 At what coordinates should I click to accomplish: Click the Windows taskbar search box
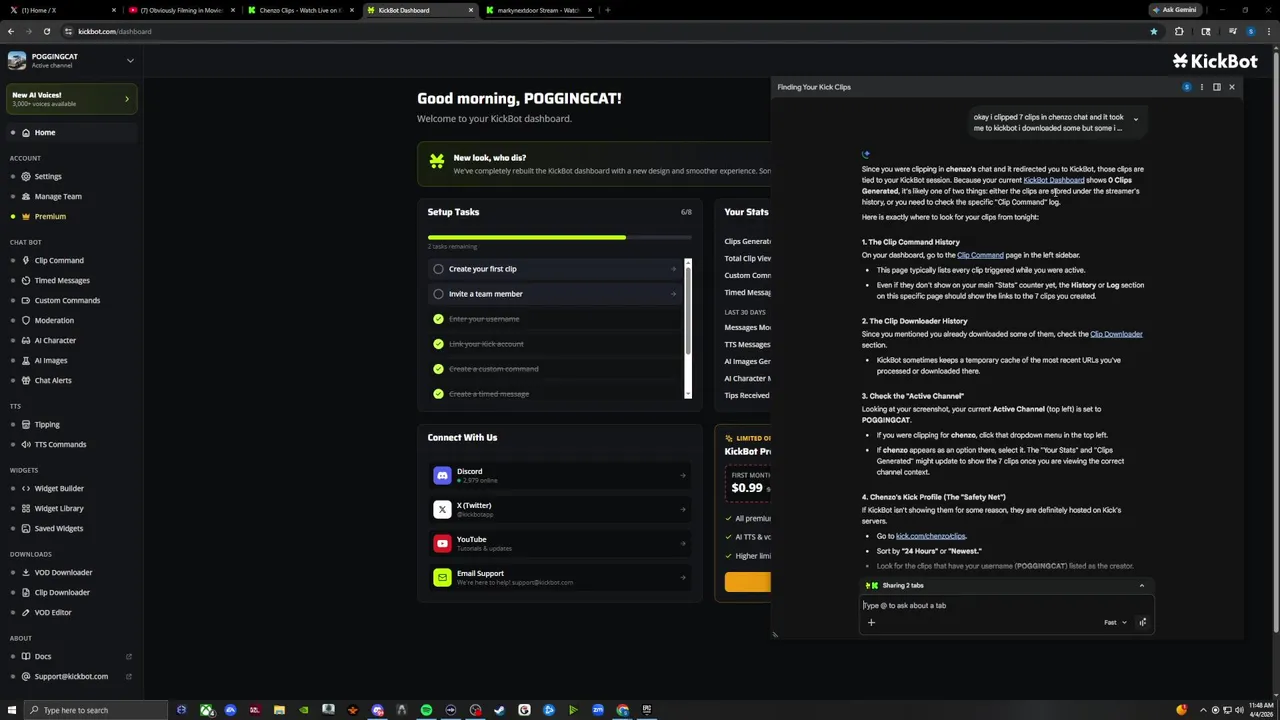coord(96,710)
